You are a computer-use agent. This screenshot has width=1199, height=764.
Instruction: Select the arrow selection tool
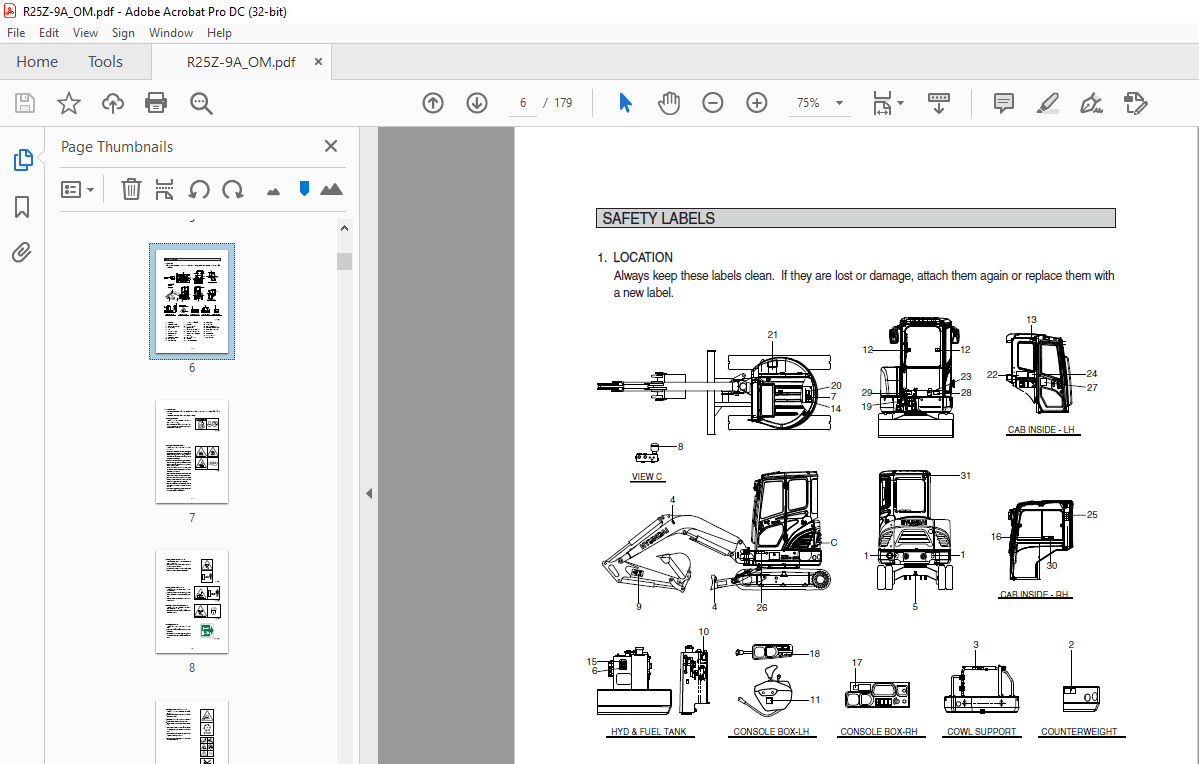[x=625, y=102]
